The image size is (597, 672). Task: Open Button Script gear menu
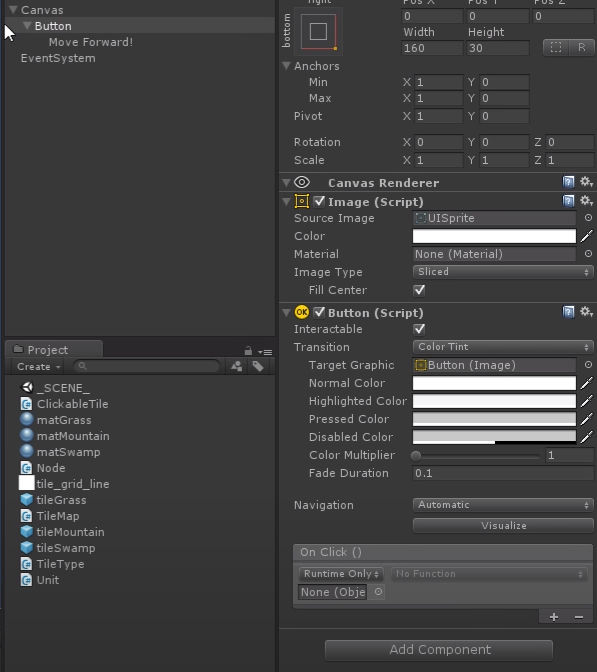[586, 312]
